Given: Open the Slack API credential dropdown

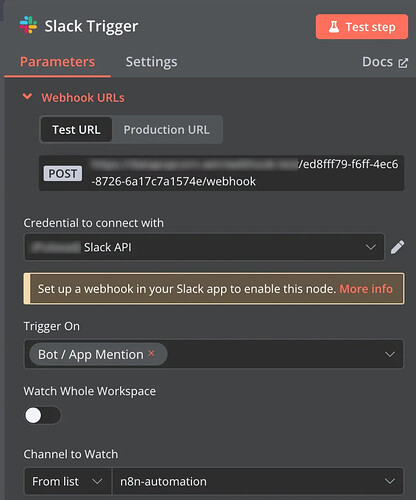Looking at the screenshot, I should (204, 247).
